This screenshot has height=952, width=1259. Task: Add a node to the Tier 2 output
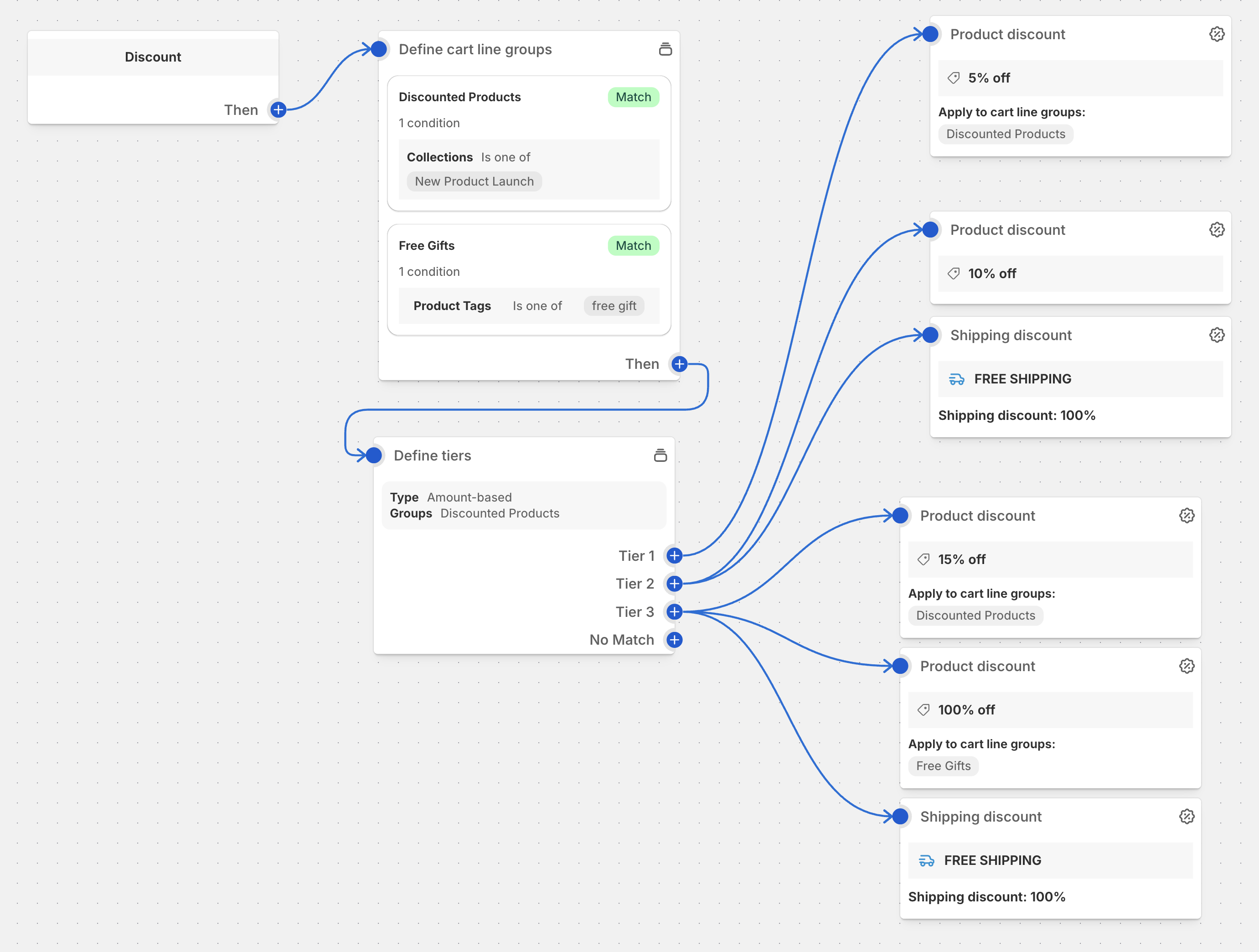[675, 583]
